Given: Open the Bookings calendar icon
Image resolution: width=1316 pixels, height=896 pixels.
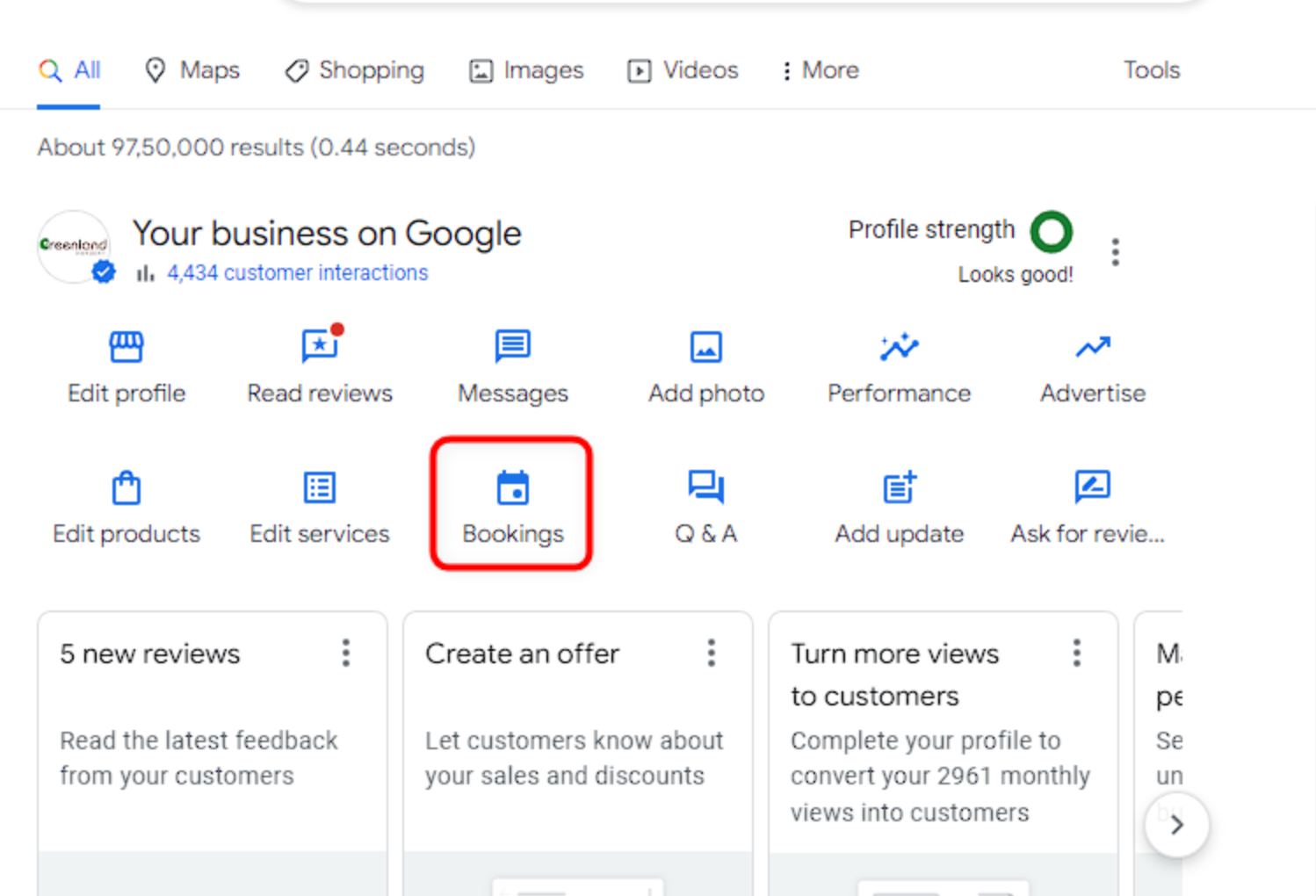Looking at the screenshot, I should coord(513,488).
